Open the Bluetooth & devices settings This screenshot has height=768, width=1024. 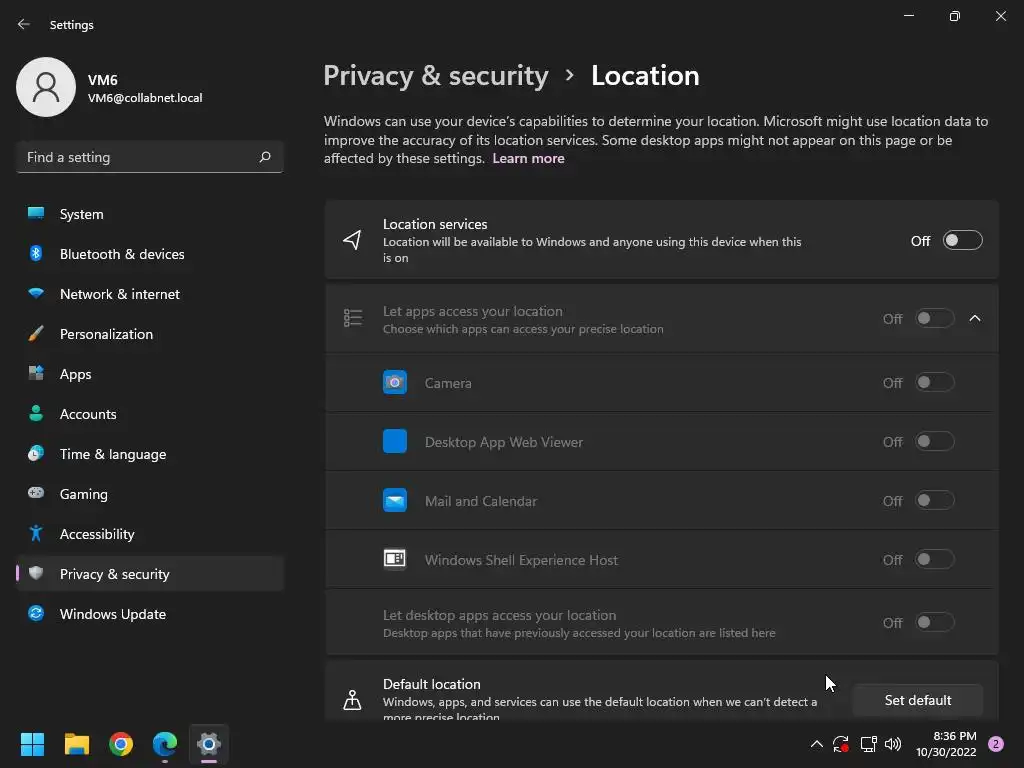pos(122,254)
